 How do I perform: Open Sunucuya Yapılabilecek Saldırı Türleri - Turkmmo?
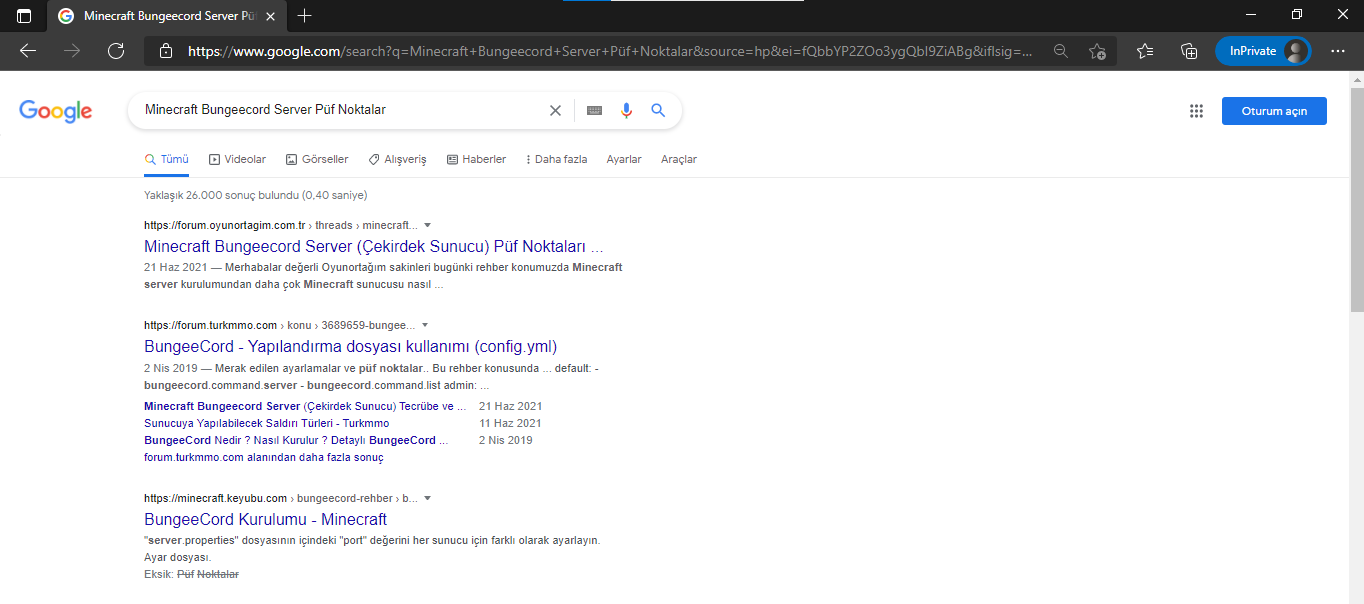pyautogui.click(x=266, y=423)
